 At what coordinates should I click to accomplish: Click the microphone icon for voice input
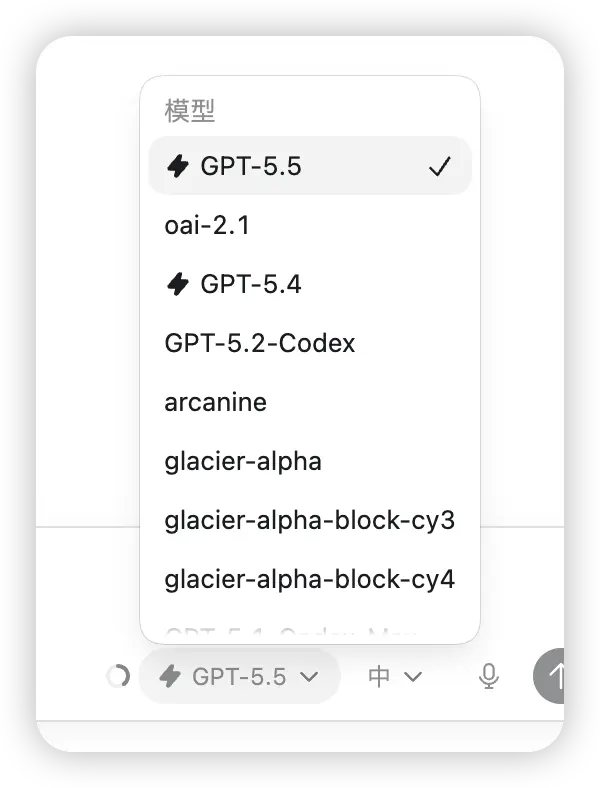(488, 676)
